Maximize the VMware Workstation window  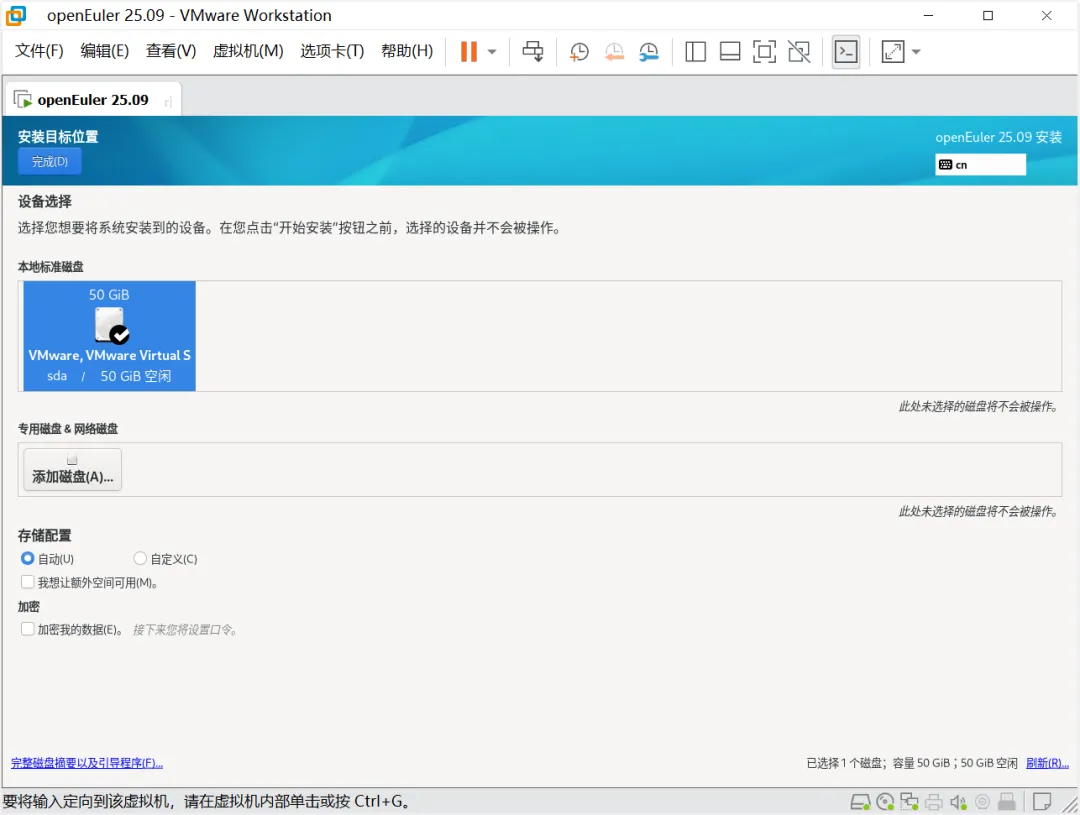tap(988, 15)
